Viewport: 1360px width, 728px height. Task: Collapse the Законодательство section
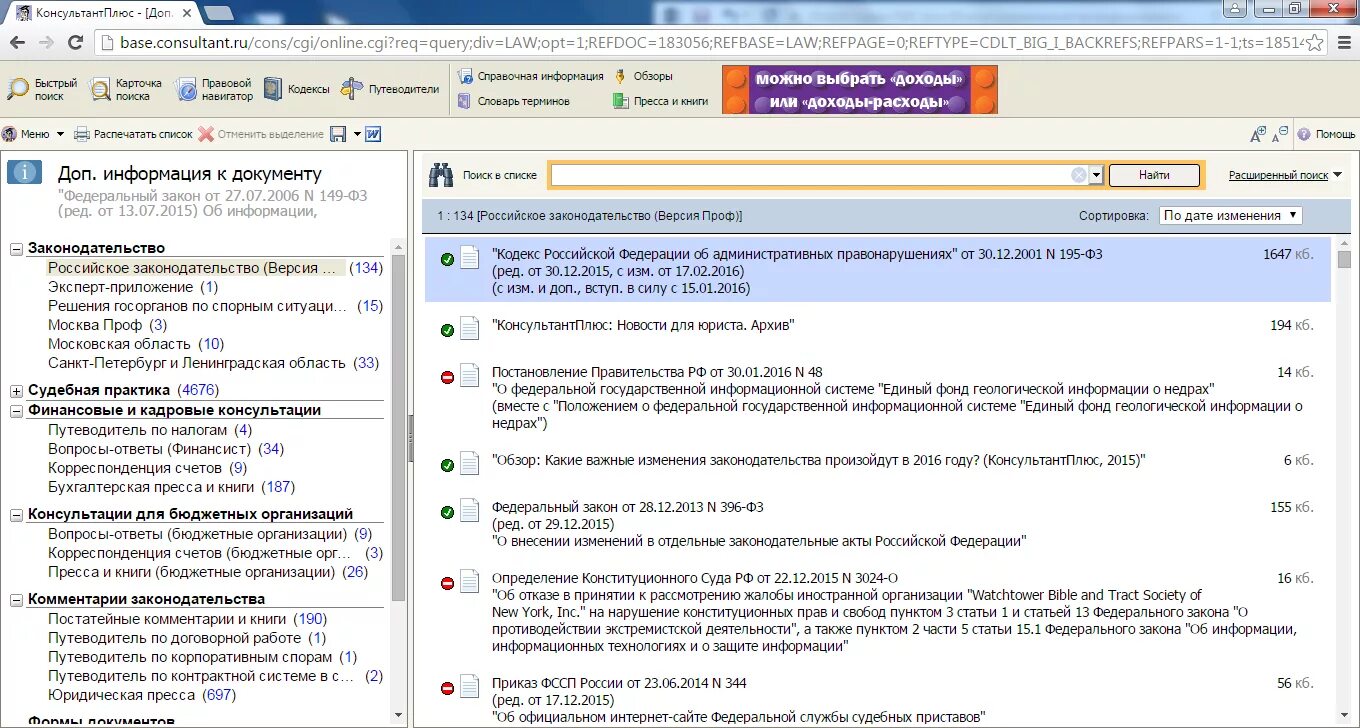17,249
